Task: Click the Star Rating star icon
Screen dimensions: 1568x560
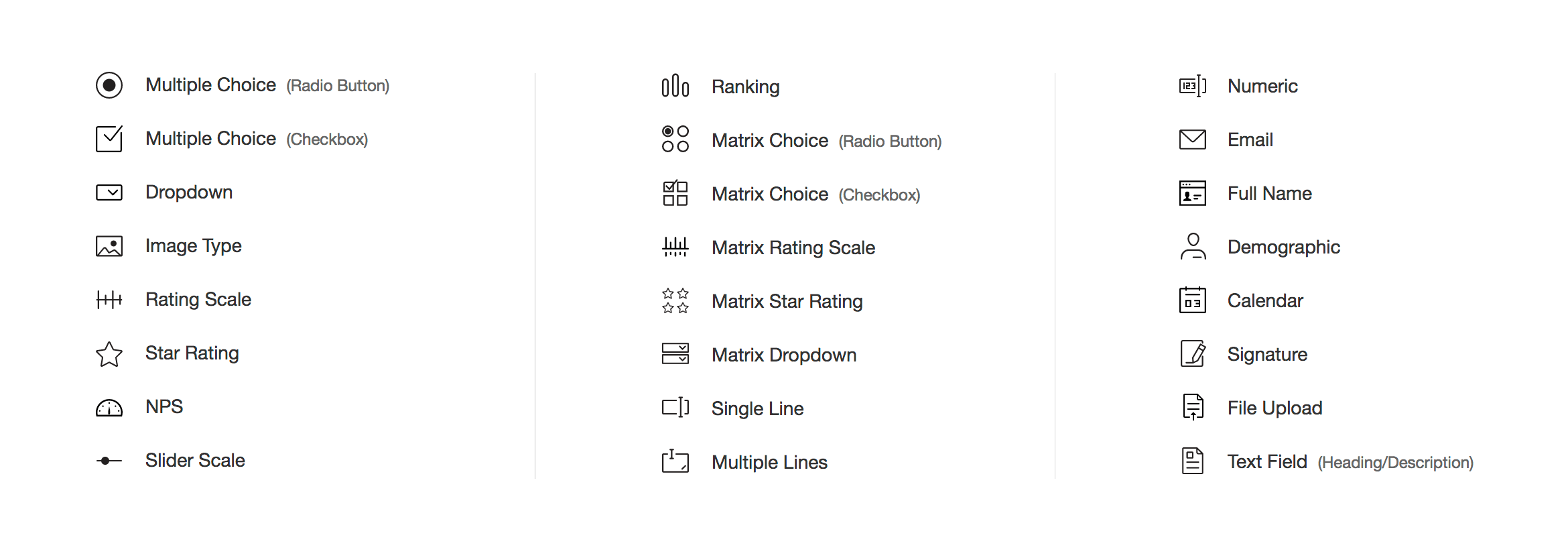Action: click(x=109, y=354)
